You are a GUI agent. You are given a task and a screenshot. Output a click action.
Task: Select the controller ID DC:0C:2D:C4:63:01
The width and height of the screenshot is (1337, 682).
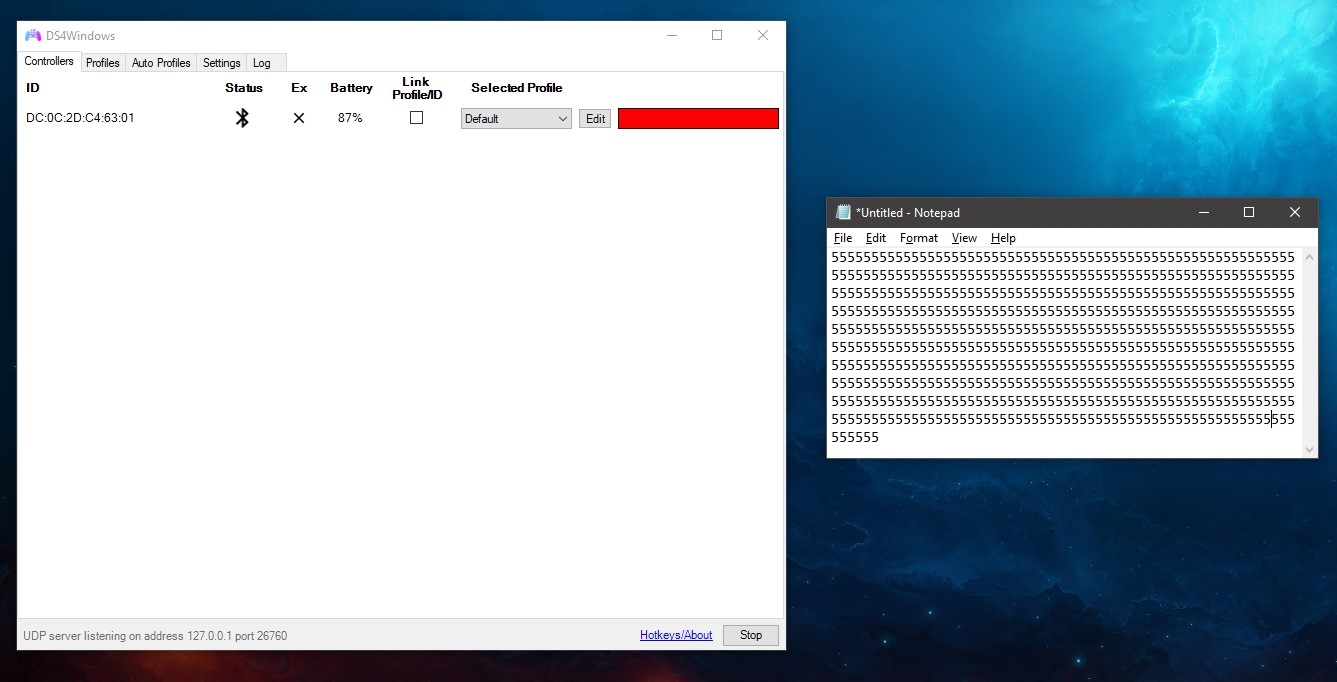(80, 118)
